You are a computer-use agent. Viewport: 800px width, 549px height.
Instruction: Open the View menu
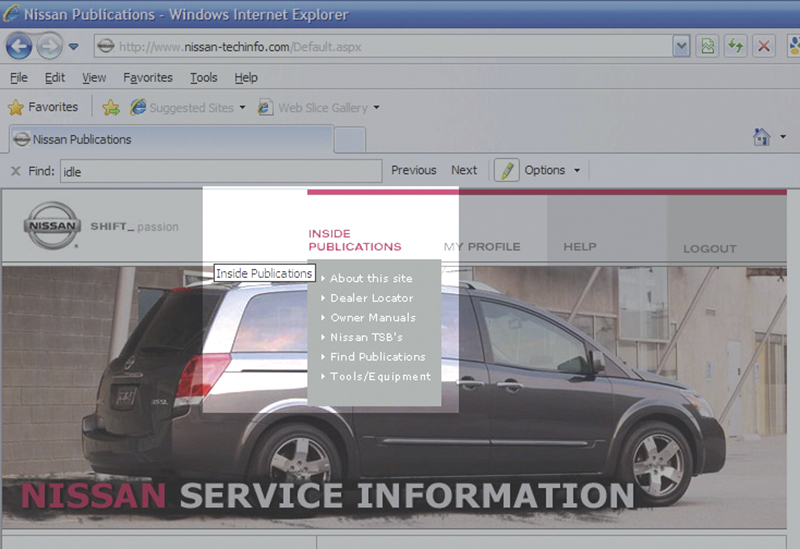[x=94, y=78]
